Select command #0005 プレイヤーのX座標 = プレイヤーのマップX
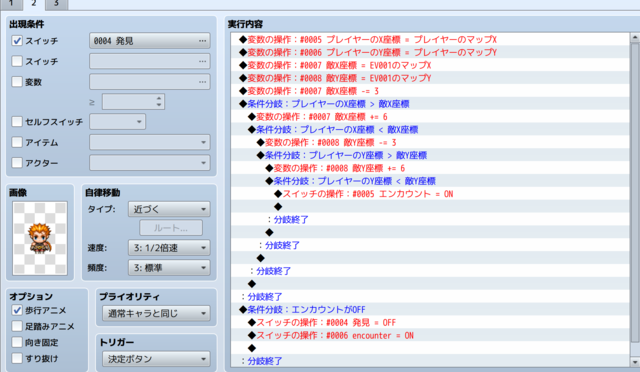640x372 pixels. click(430, 40)
